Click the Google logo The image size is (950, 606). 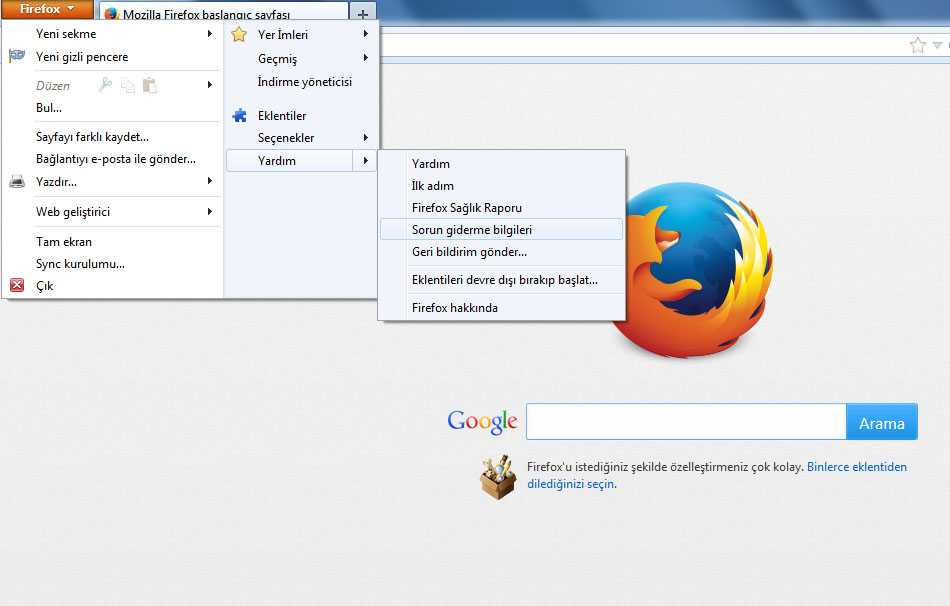click(x=482, y=421)
